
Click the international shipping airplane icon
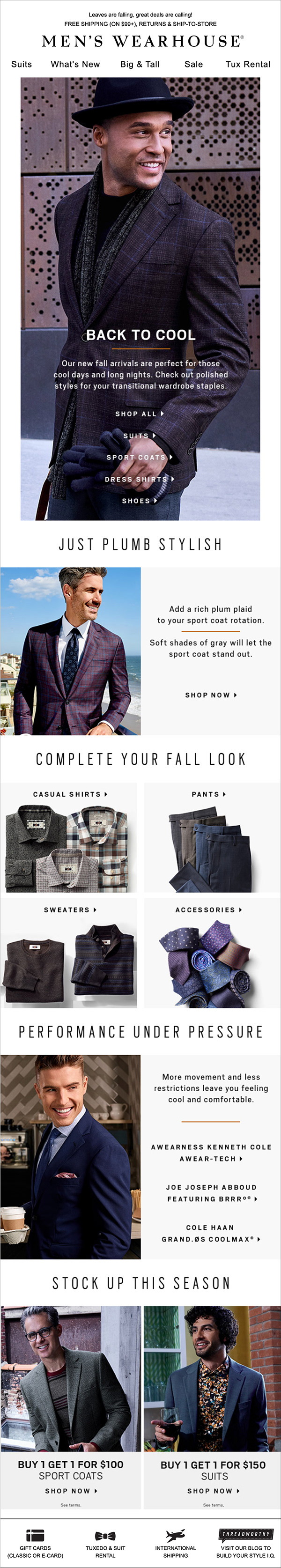tap(175, 1536)
